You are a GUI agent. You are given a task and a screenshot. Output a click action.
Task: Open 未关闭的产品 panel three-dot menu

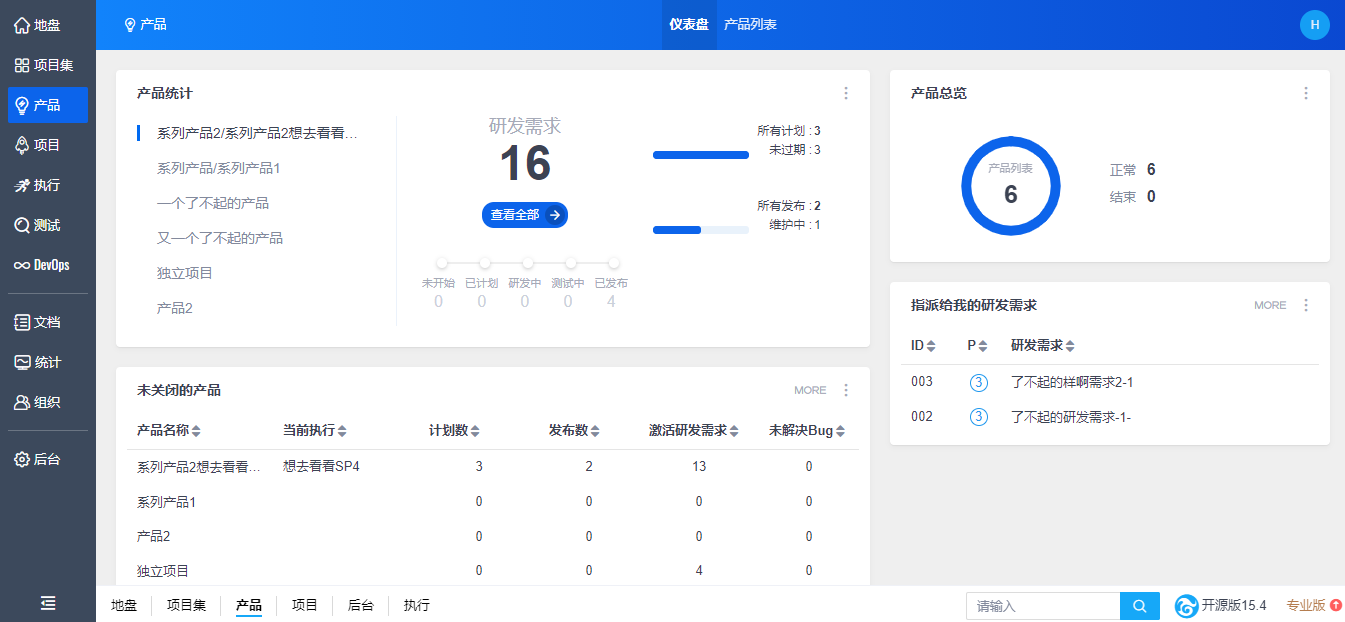[845, 390]
